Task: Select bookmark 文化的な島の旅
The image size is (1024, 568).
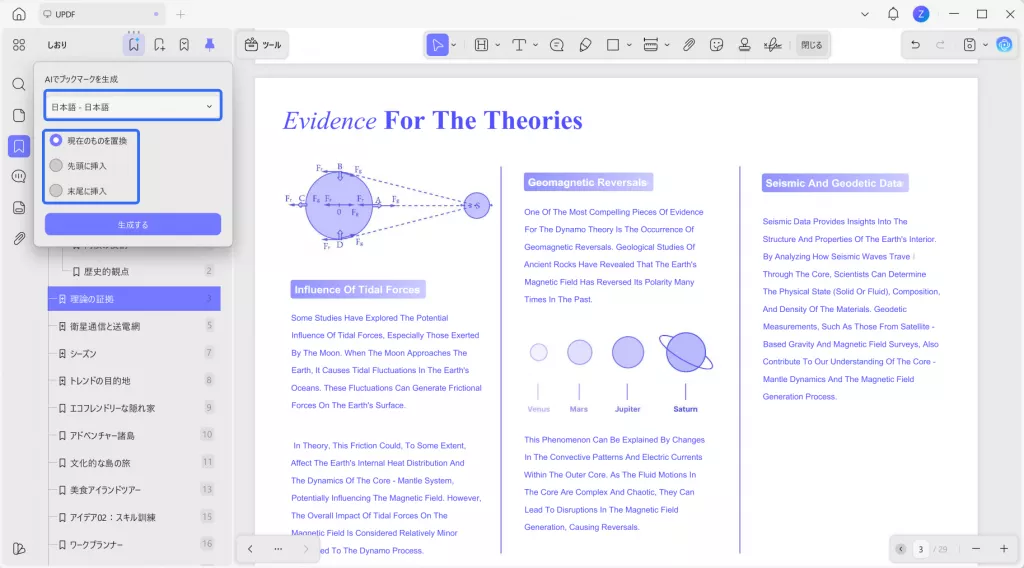Action: coord(100,463)
